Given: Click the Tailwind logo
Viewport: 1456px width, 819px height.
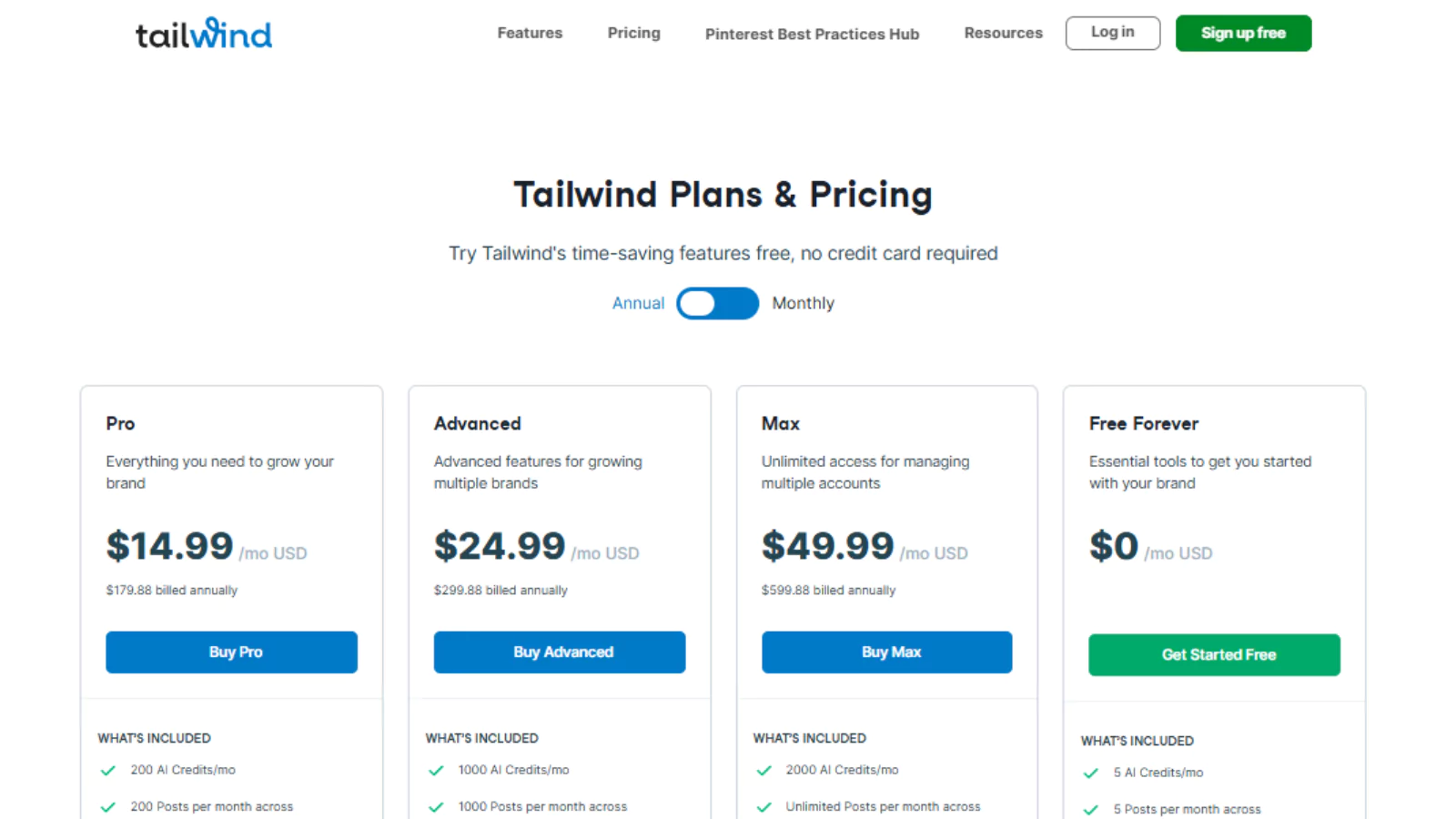Looking at the screenshot, I should 204,34.
